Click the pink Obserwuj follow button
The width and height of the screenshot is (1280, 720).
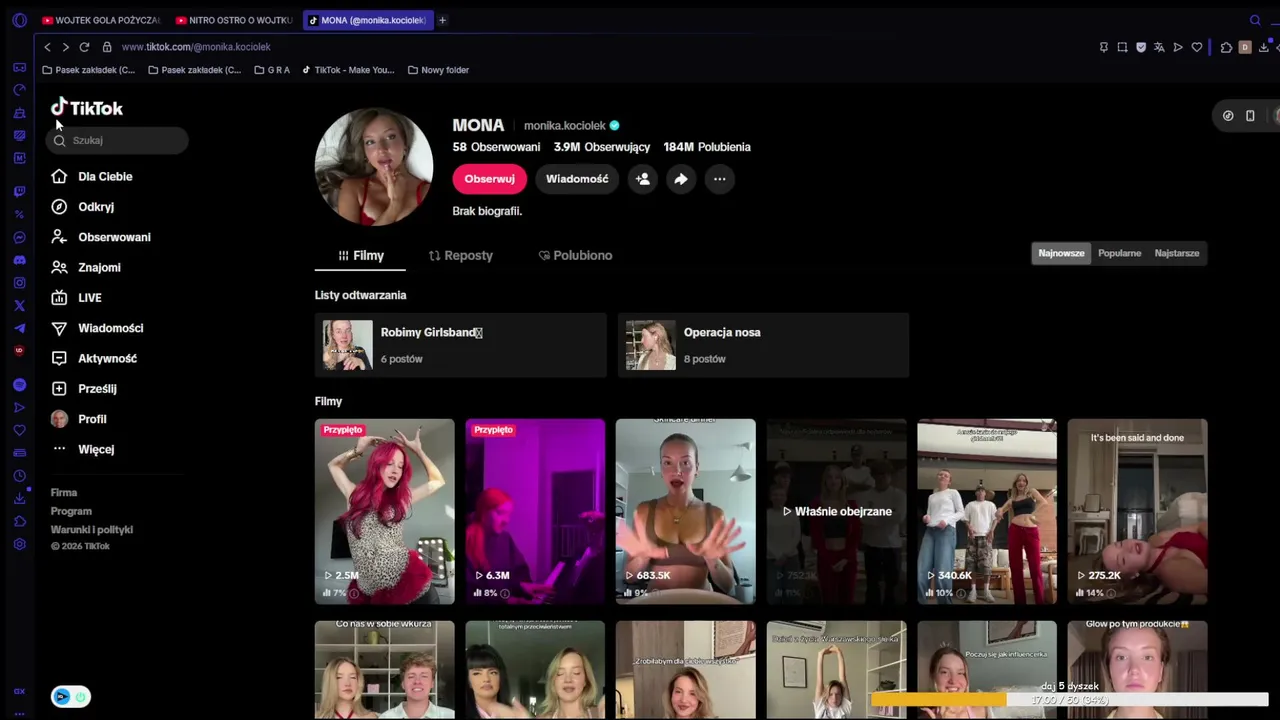click(489, 179)
